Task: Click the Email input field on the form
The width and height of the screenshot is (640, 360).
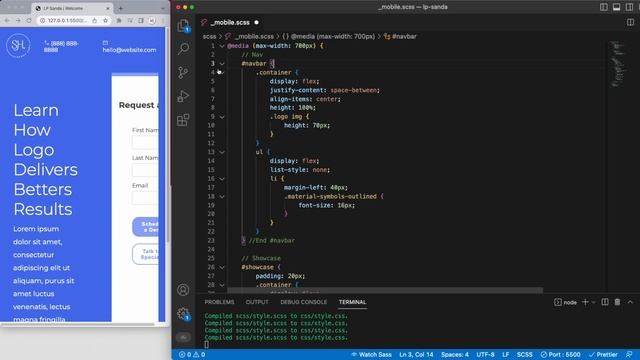Action: click(x=145, y=198)
